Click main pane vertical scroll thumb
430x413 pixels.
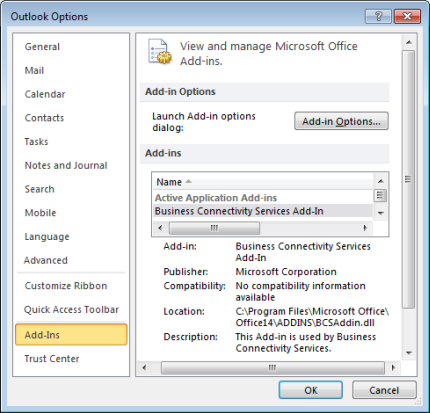click(x=408, y=179)
